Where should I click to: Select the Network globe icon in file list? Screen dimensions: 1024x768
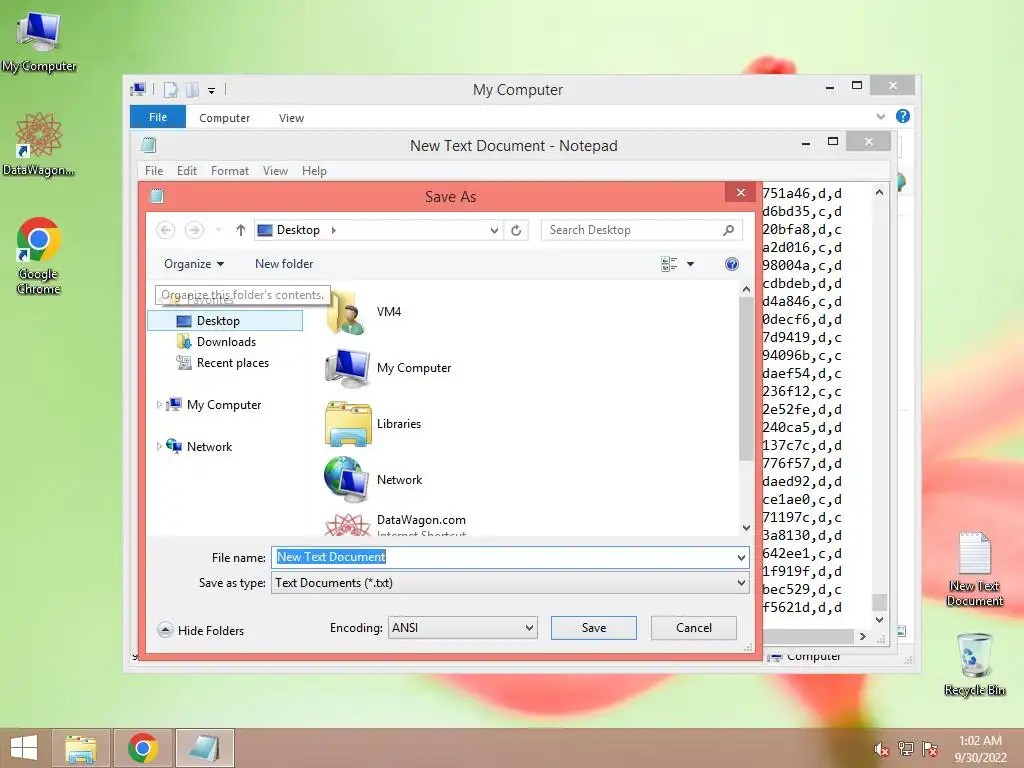coord(346,480)
